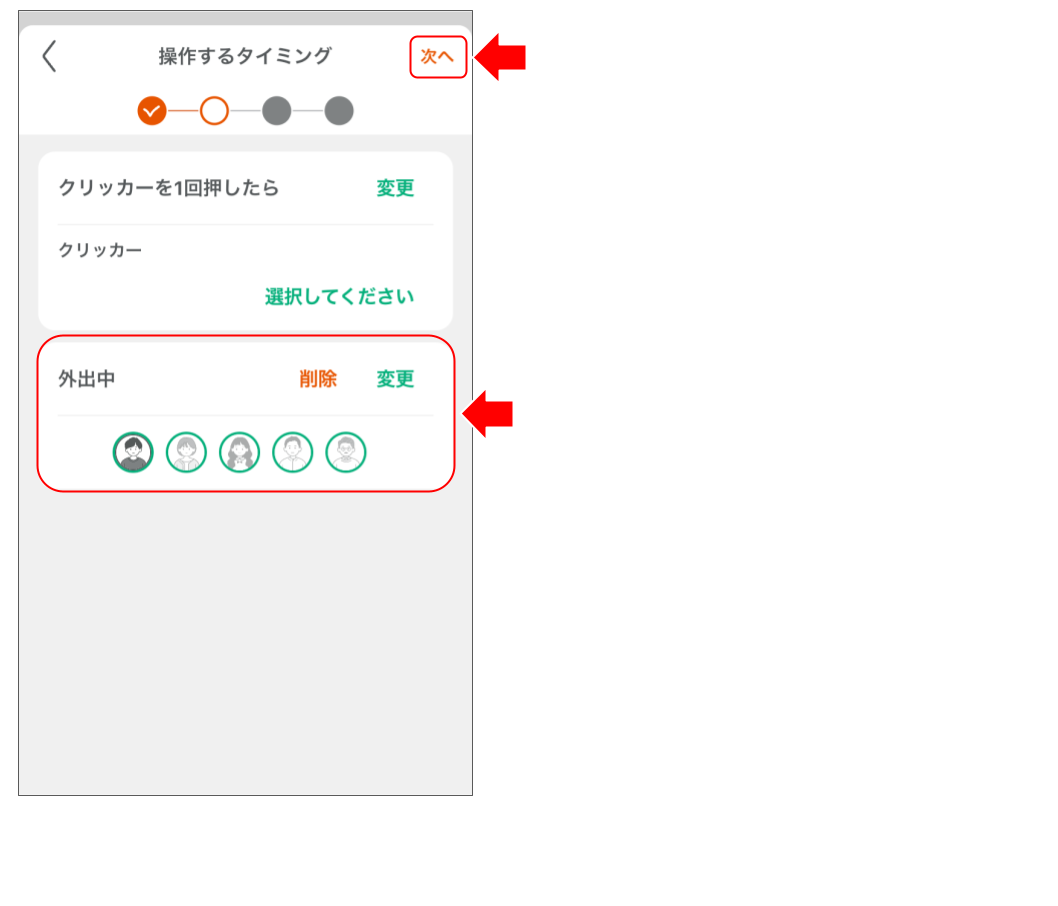This screenshot has height=906, width=1058.
Task: Tap 変更 in the 外出中 section
Action: (x=394, y=379)
